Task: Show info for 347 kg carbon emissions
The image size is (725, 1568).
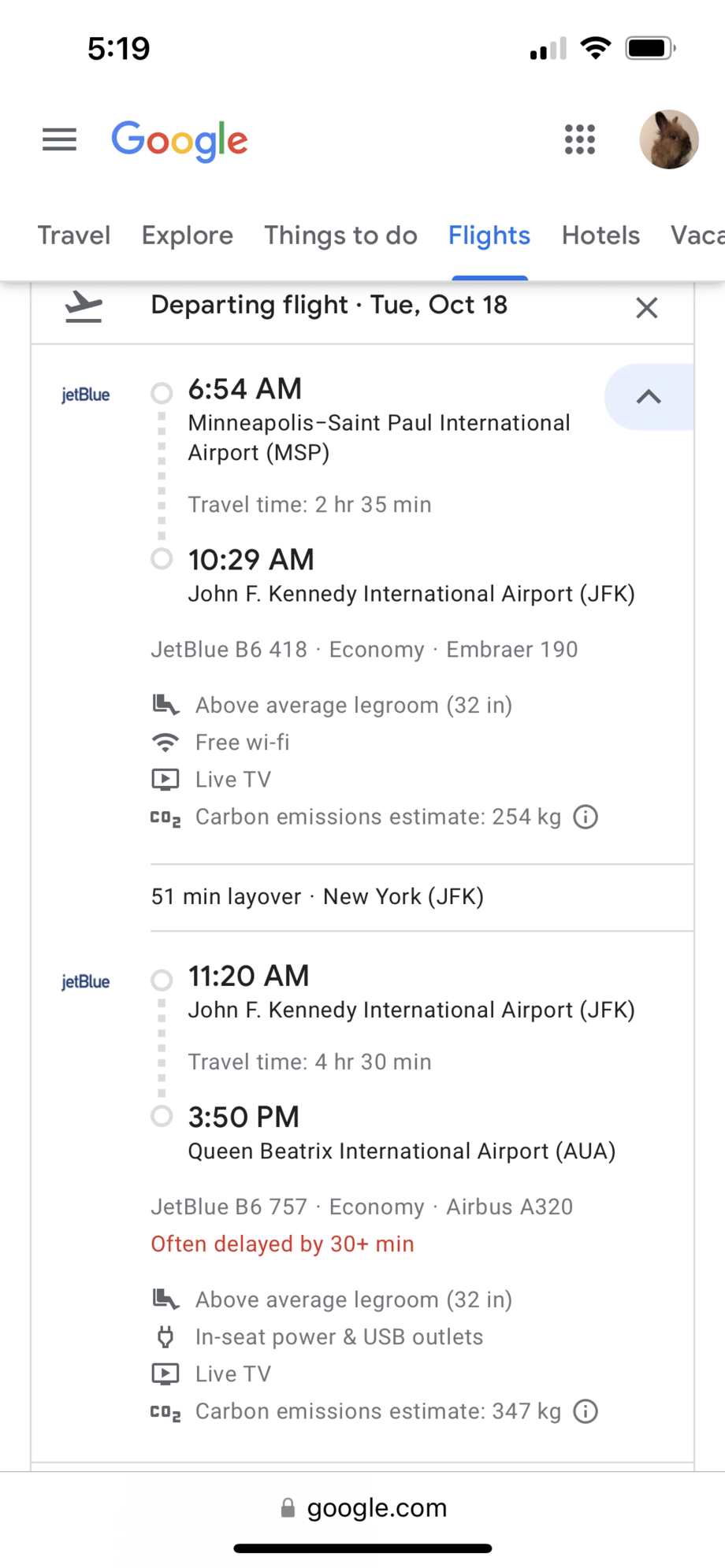Action: click(586, 1412)
